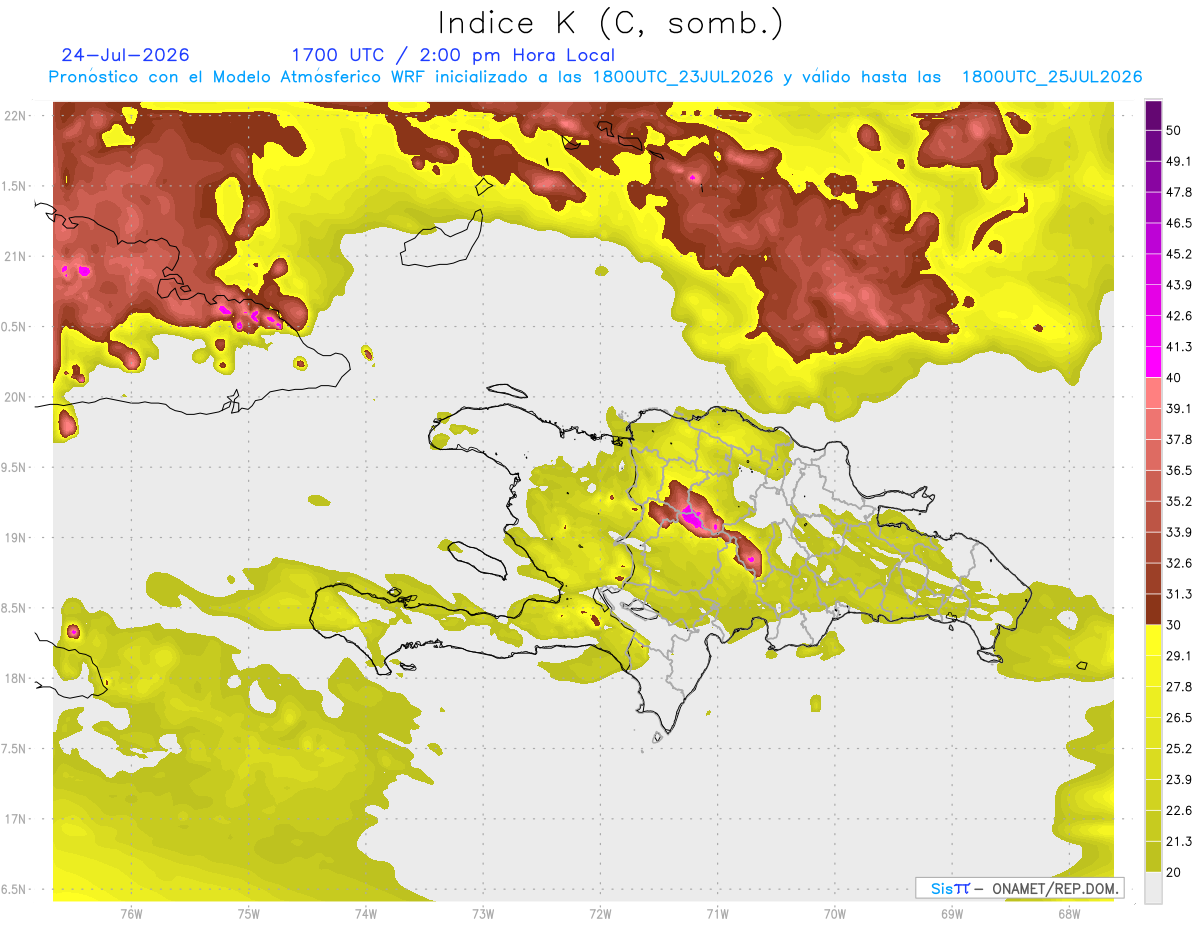Viewport: 1200px width, 927px height.
Task: Click the "46.5" colorbar value
Action: pyautogui.click(x=1179, y=223)
